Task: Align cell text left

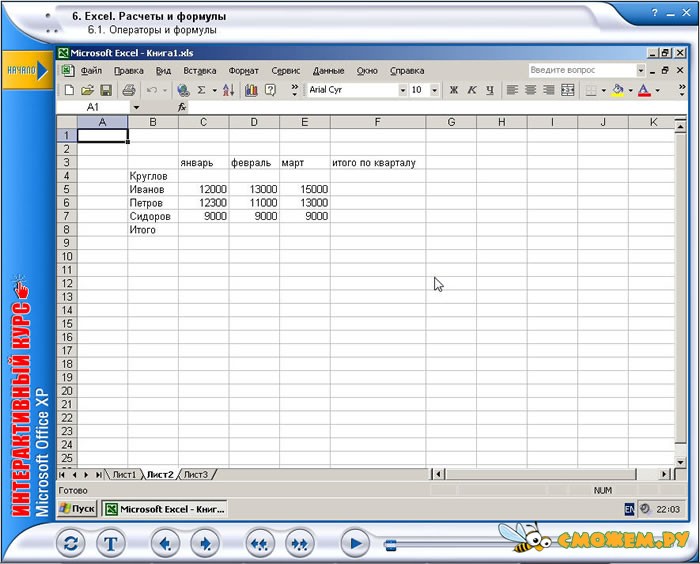Action: click(x=512, y=90)
